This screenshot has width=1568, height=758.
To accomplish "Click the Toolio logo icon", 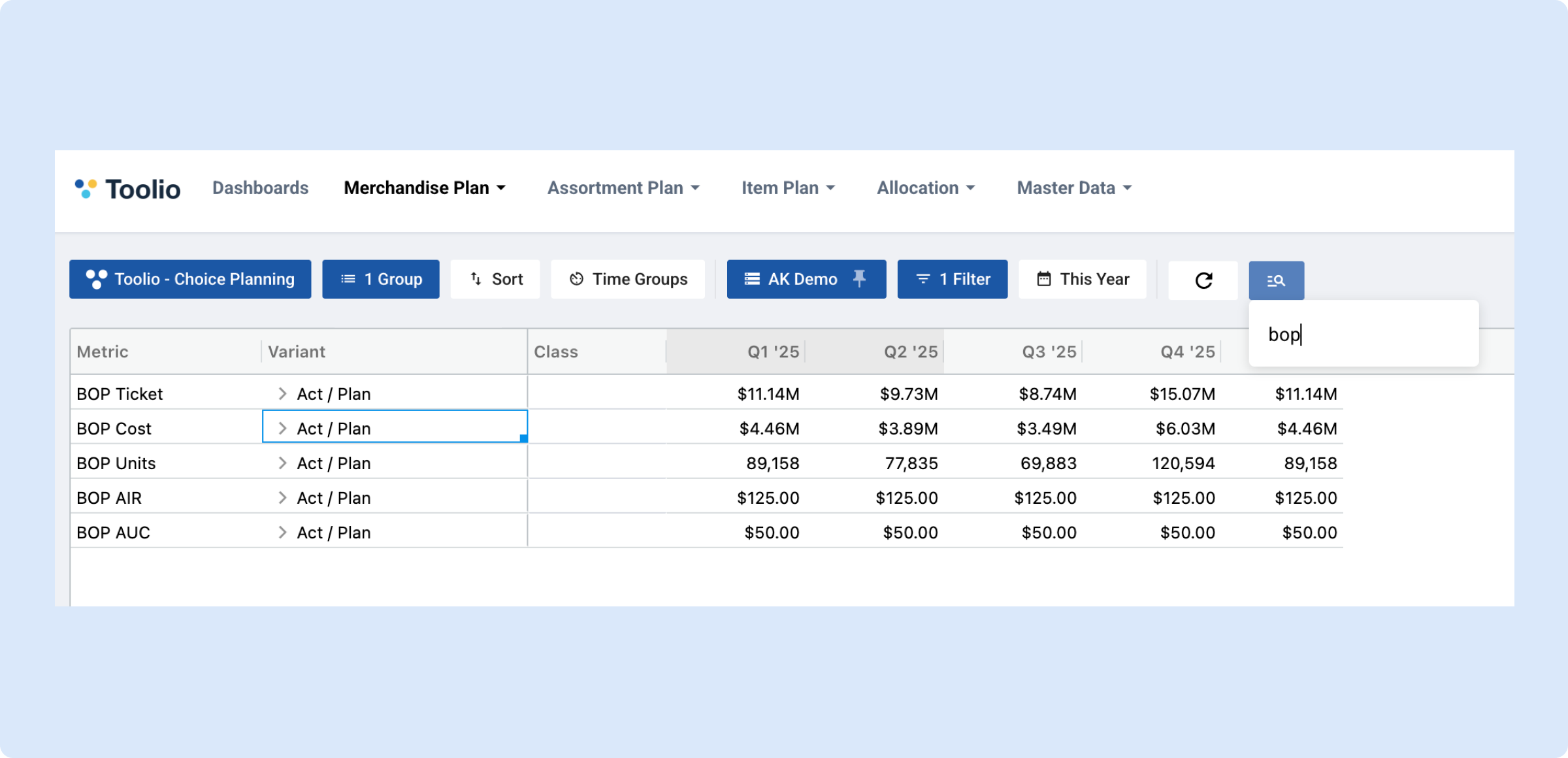I will pos(86,188).
